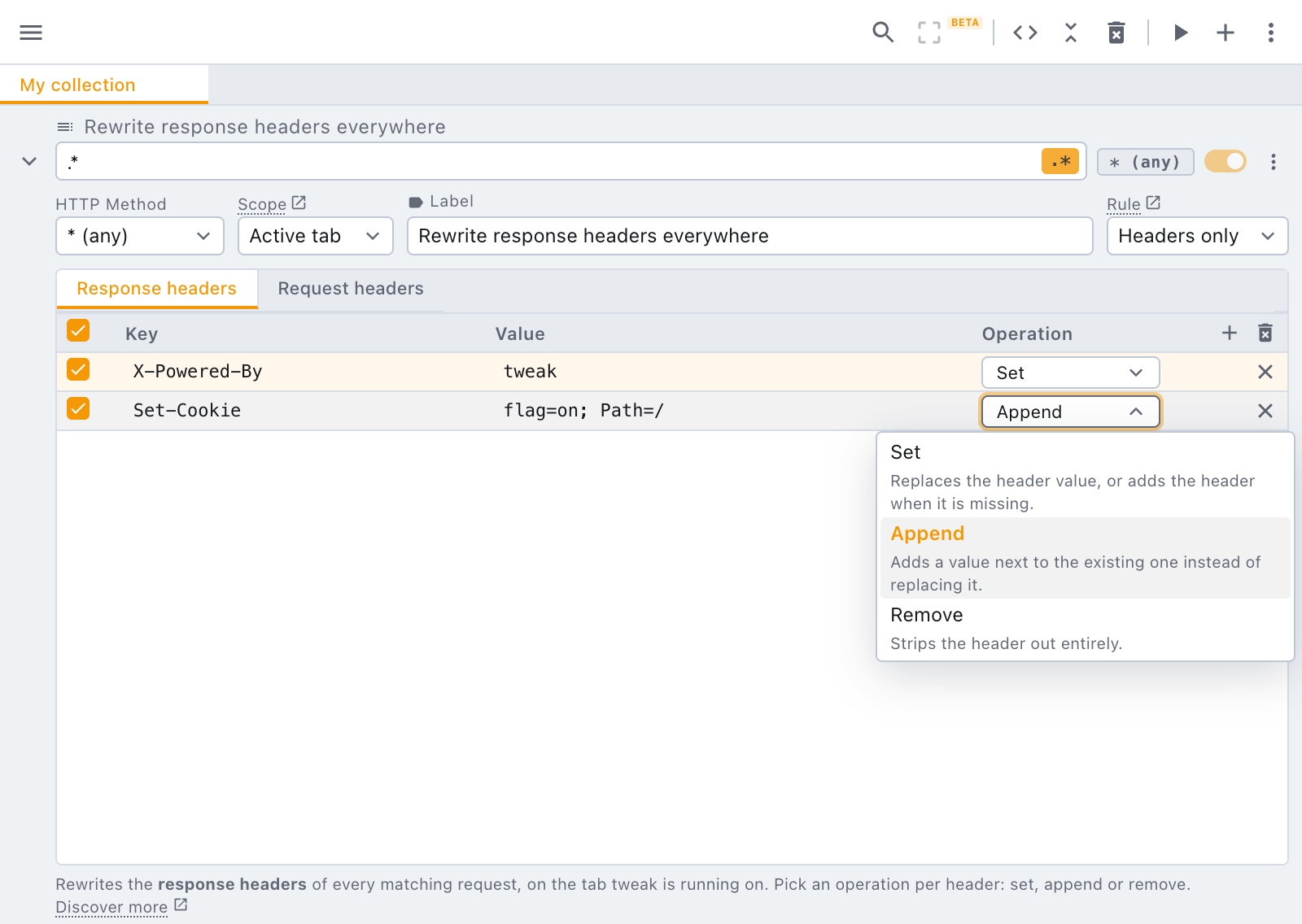Screen dimensions: 1302x924
Task: Click the * (any) method badge
Action: [x=1145, y=162]
